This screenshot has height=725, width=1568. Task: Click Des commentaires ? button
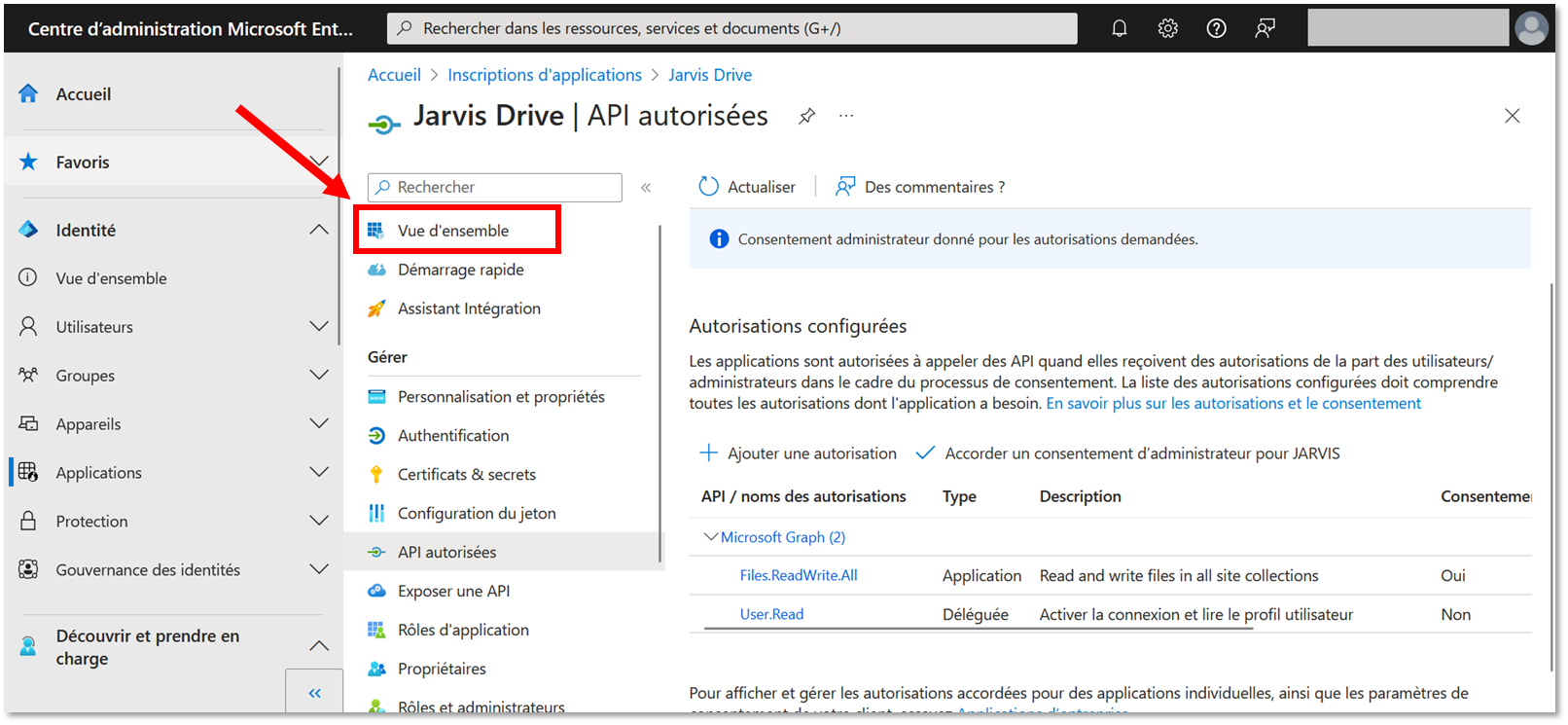point(920,187)
